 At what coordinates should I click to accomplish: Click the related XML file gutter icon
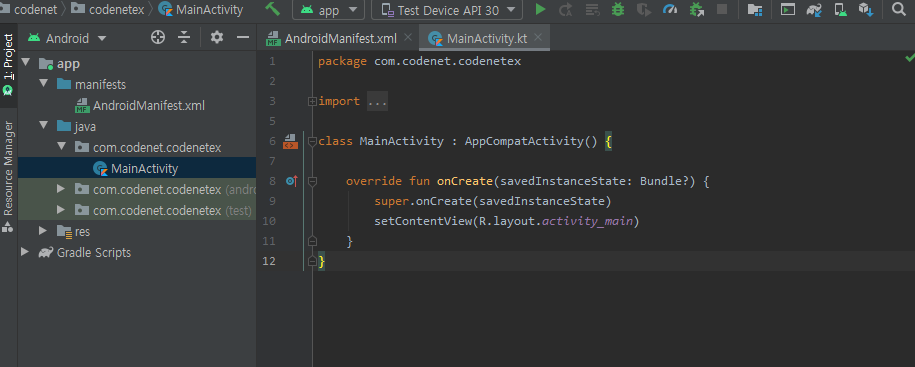(290, 141)
